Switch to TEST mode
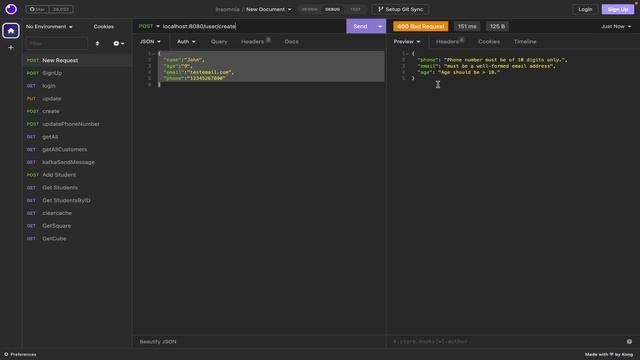The image size is (640, 360). tap(355, 9)
